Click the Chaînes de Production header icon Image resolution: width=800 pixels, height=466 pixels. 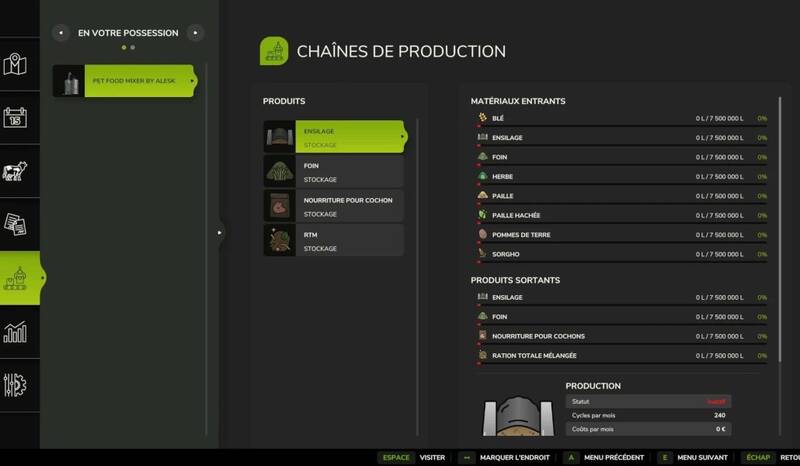pyautogui.click(x=274, y=51)
